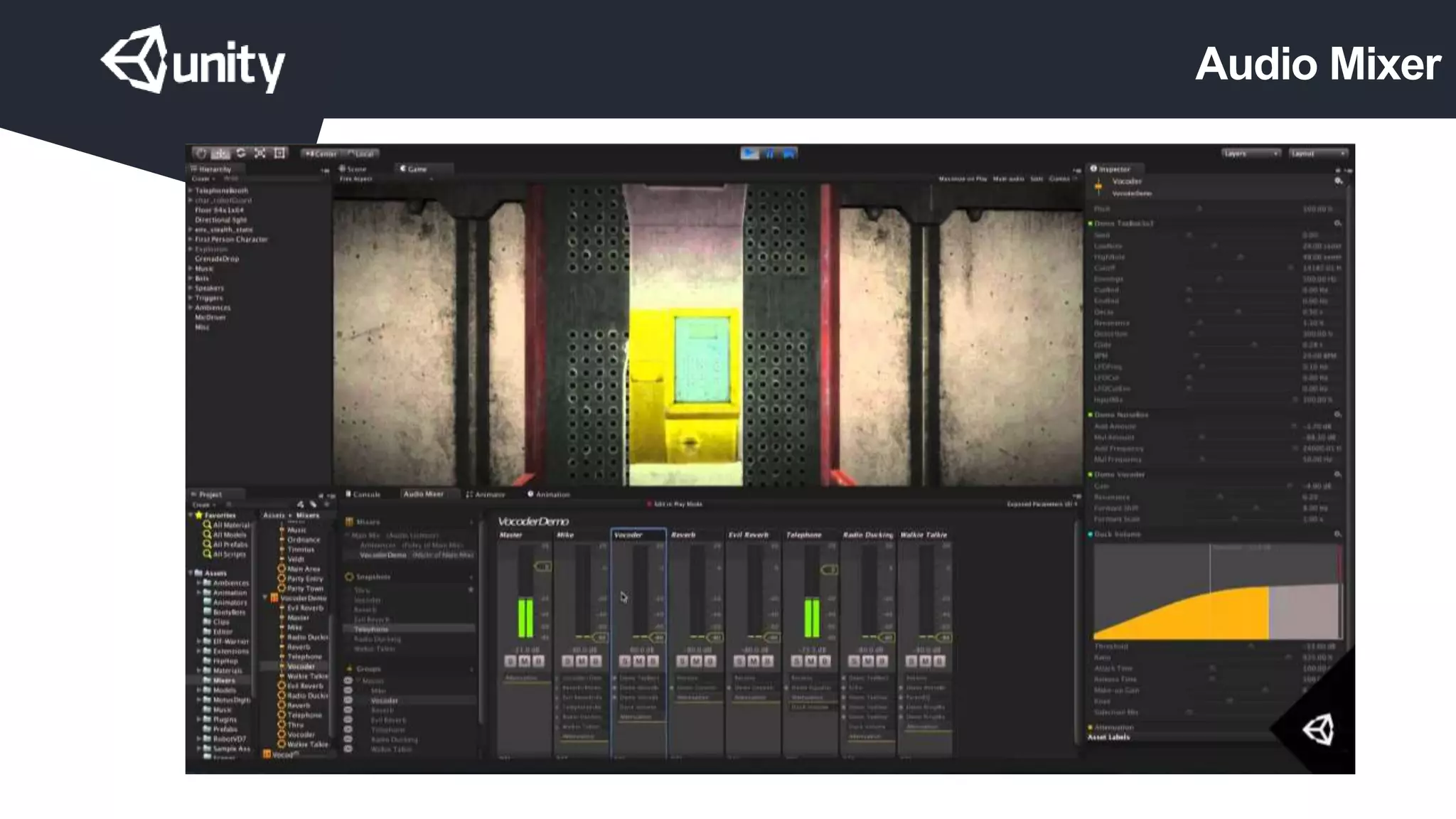This screenshot has width=1456, height=819.
Task: Click the Hand tool icon
Action: pyautogui.click(x=201, y=154)
